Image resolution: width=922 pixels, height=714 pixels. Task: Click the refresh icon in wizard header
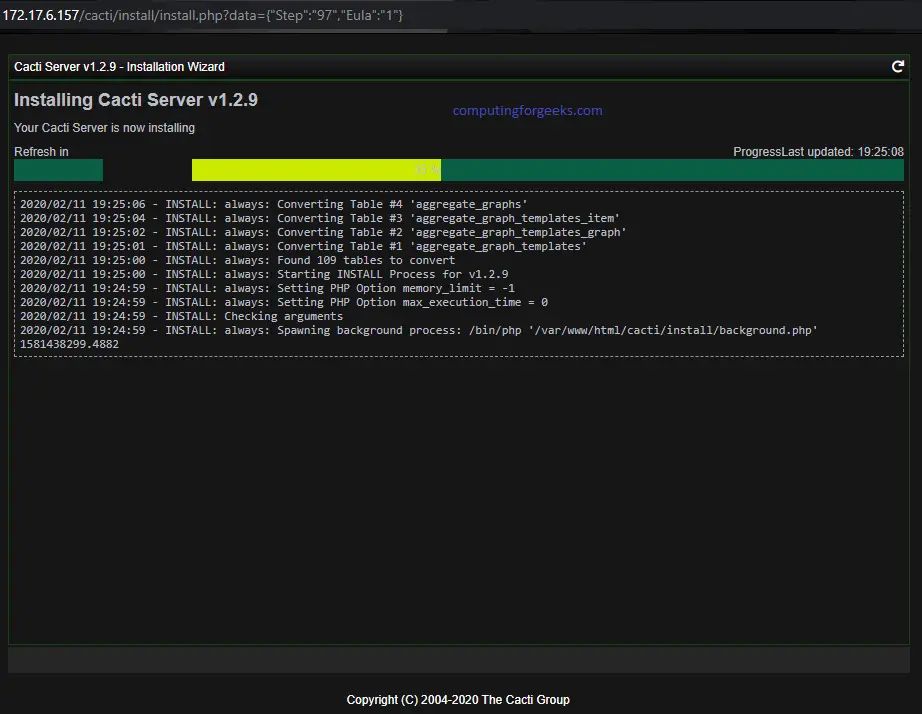[x=897, y=66]
